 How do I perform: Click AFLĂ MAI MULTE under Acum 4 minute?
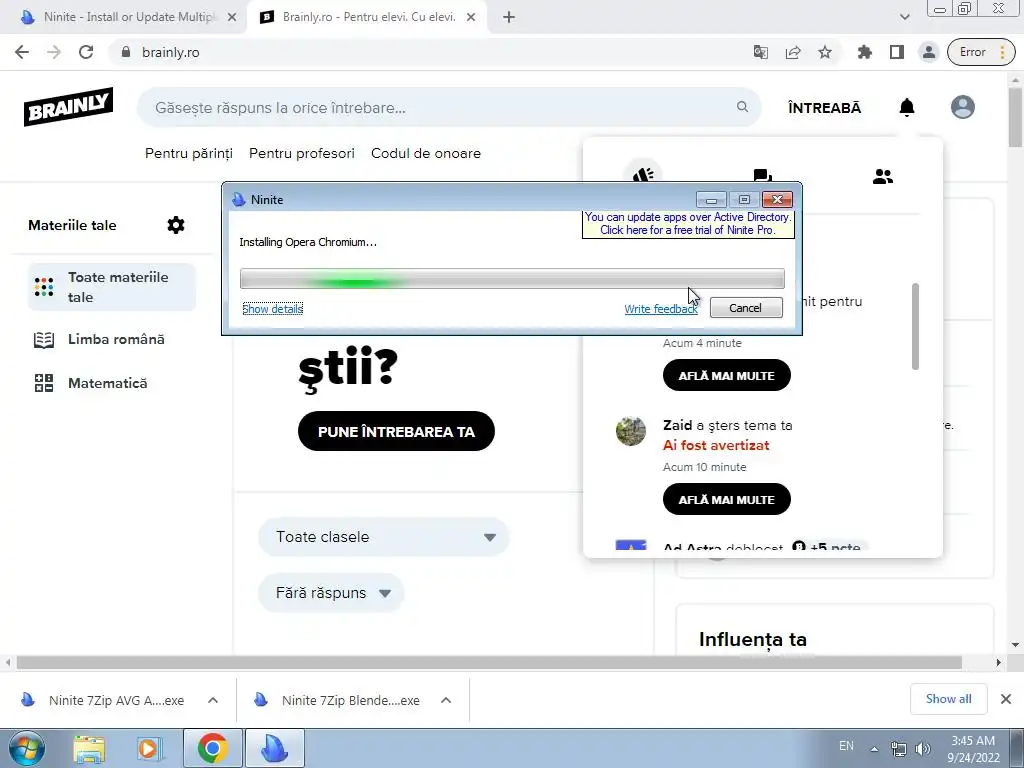[x=727, y=376]
